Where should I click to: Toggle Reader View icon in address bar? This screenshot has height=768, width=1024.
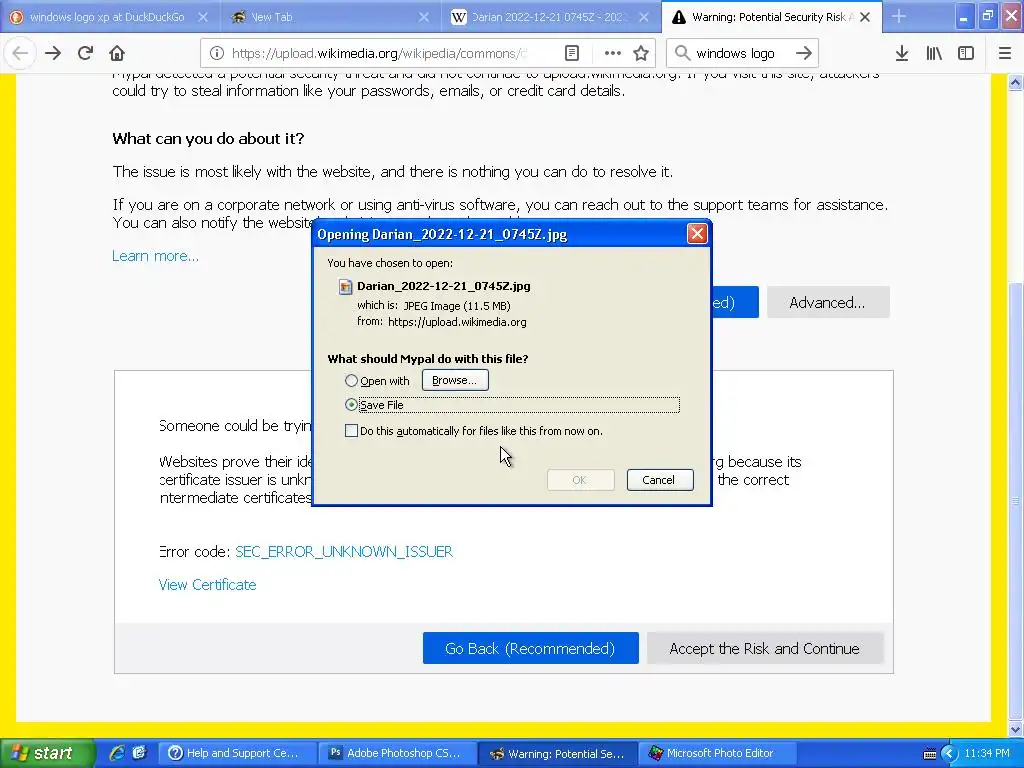571,54
